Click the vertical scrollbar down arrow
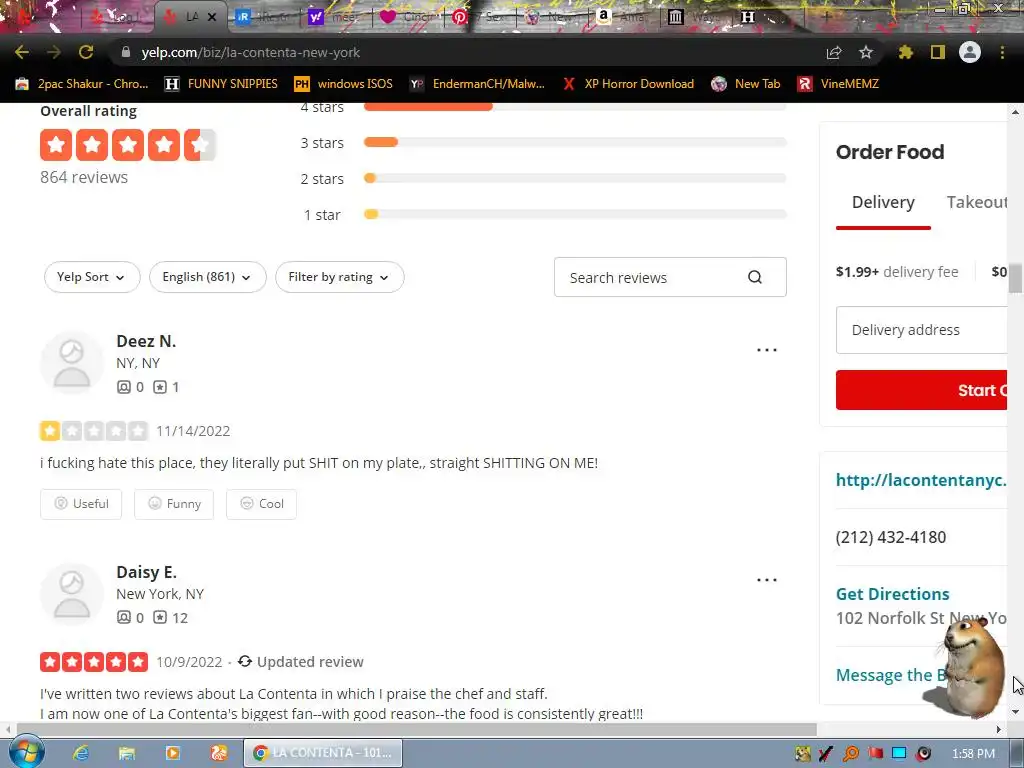Image resolution: width=1024 pixels, height=768 pixels. [x=1015, y=712]
